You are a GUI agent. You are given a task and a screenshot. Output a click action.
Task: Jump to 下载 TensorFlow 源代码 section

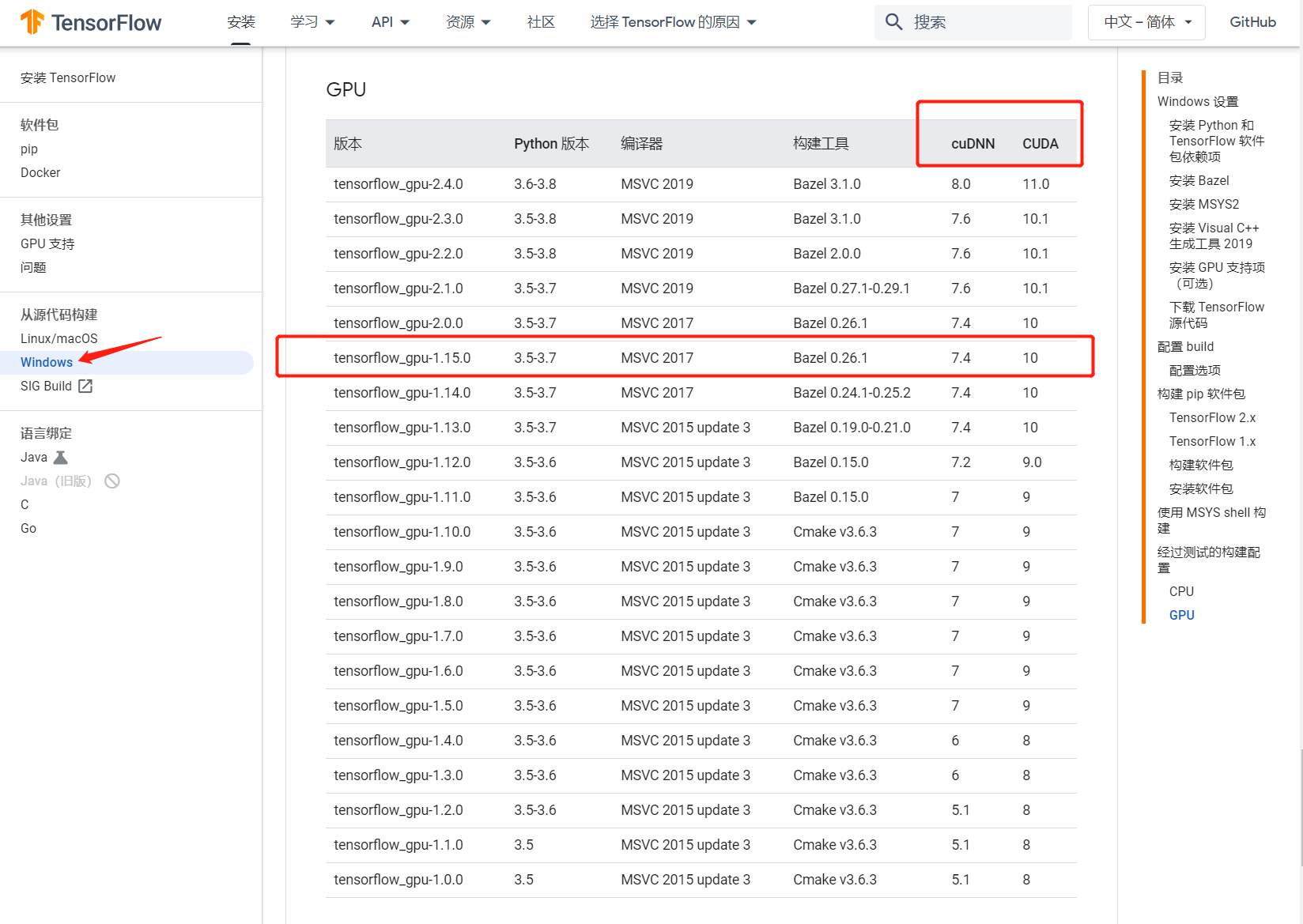1217,315
